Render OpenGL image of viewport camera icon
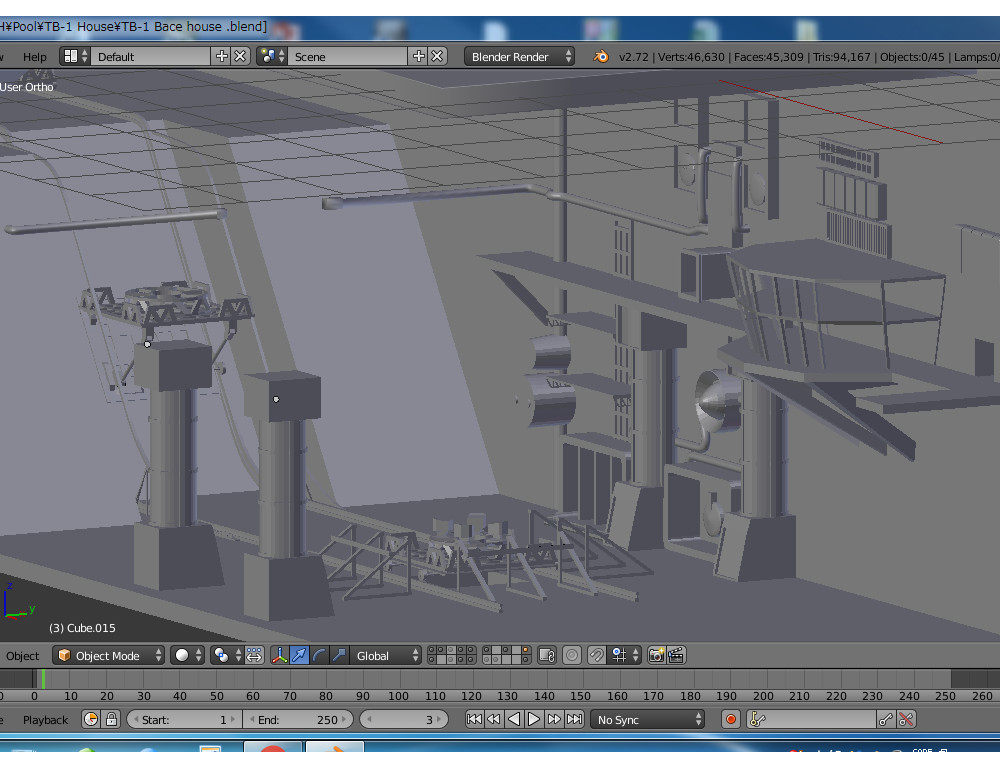1000x768 pixels. pos(656,655)
